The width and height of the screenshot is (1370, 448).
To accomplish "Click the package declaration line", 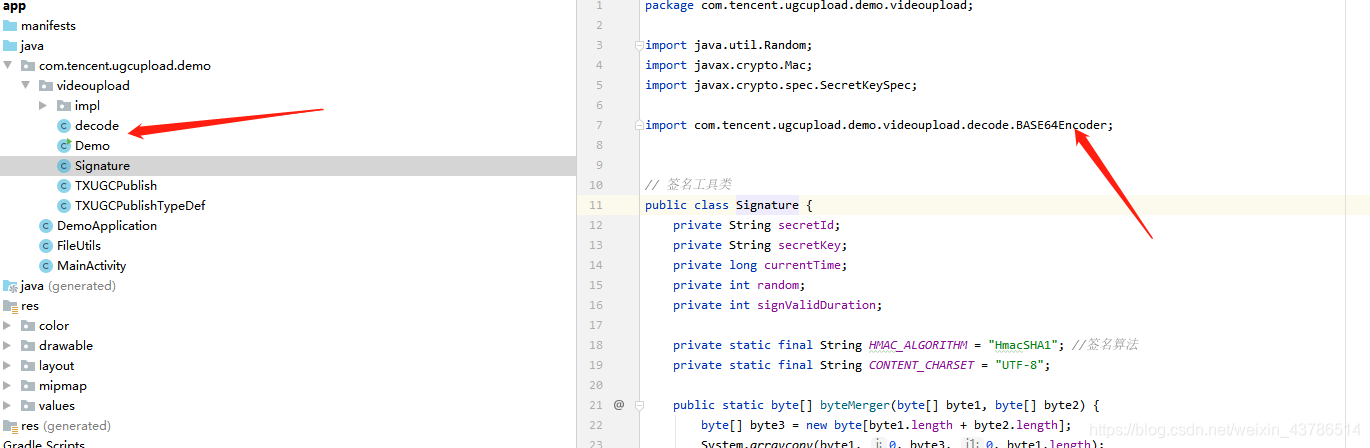I will pos(809,5).
